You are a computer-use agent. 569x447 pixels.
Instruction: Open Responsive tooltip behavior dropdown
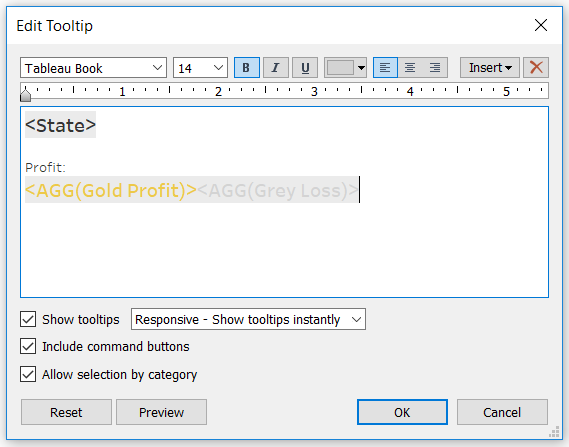coord(248,319)
